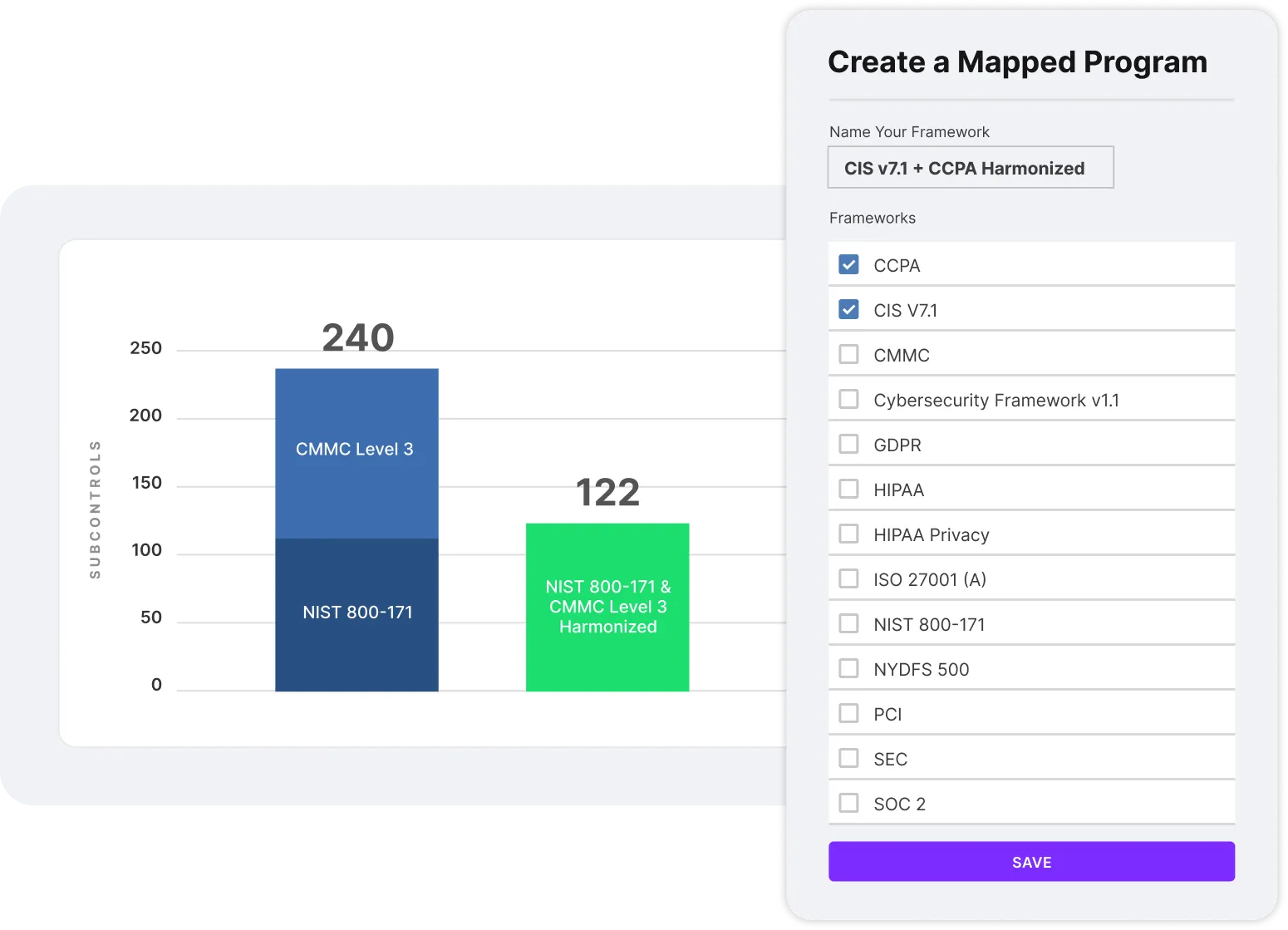Viewport: 1288px width, 930px height.
Task: Check the SEC framework box
Action: coord(848,759)
